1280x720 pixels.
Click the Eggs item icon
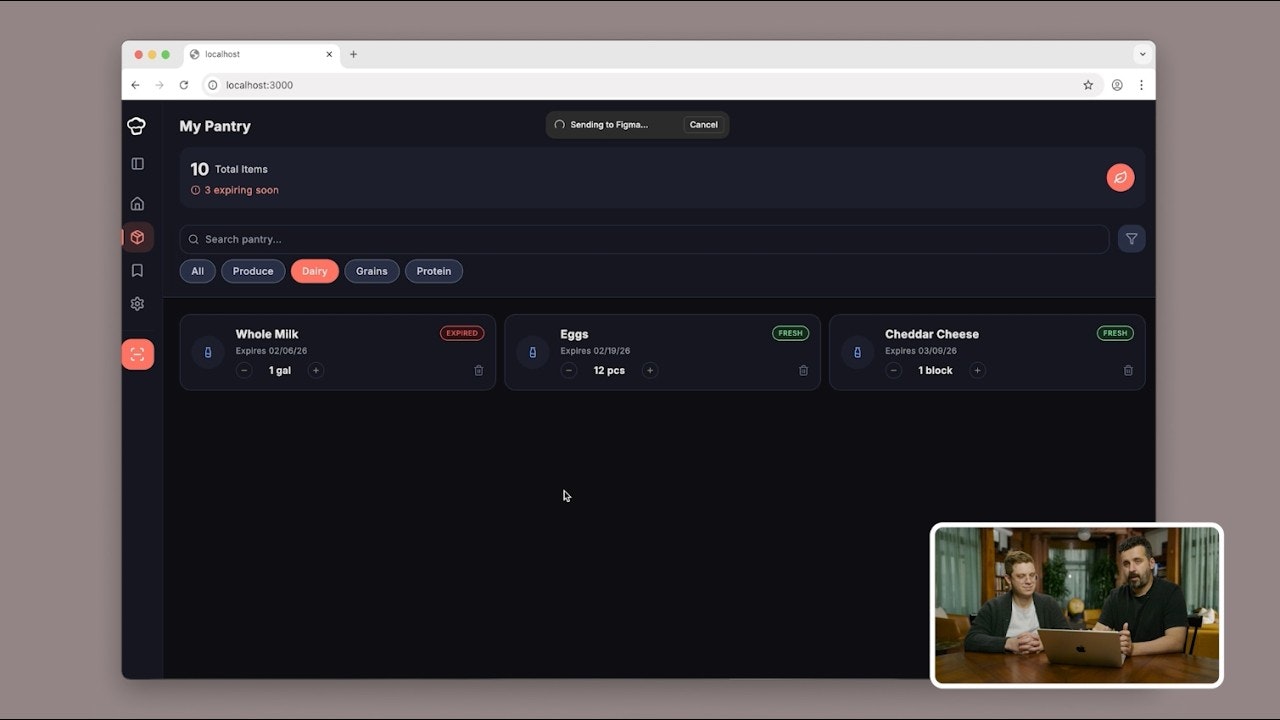[532, 352]
